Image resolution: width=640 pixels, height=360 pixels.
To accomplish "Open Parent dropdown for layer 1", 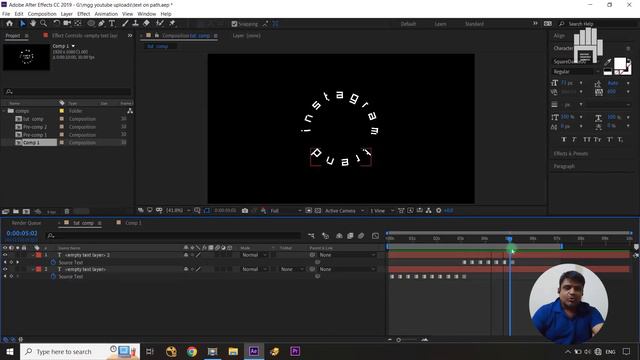I will click(x=347, y=255).
